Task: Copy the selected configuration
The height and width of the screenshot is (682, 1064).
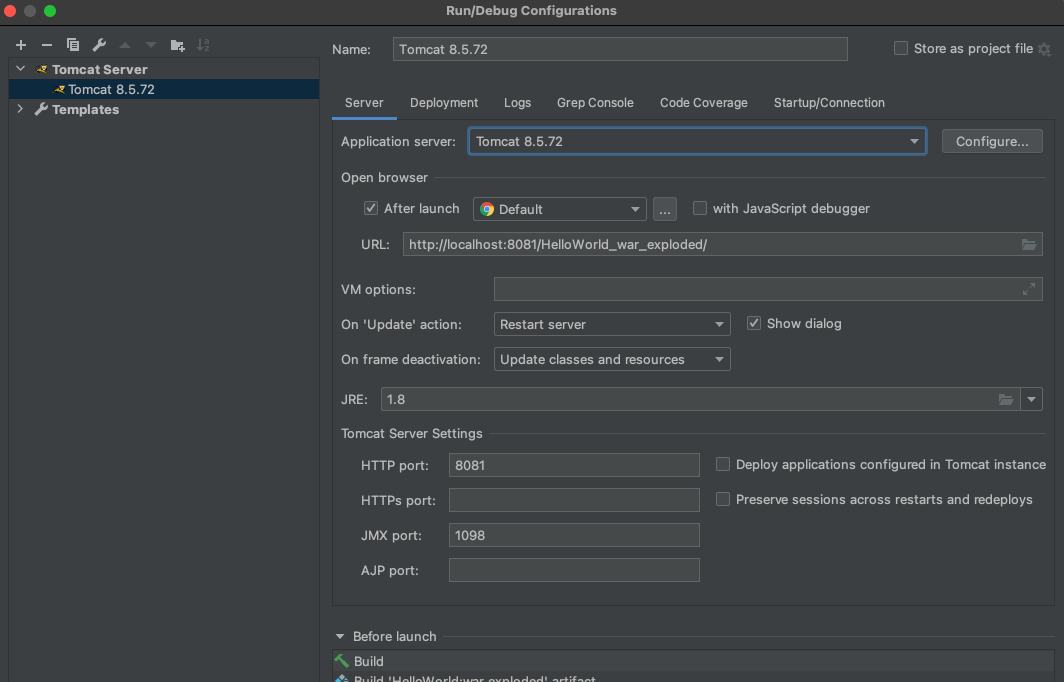Action: (x=73, y=45)
